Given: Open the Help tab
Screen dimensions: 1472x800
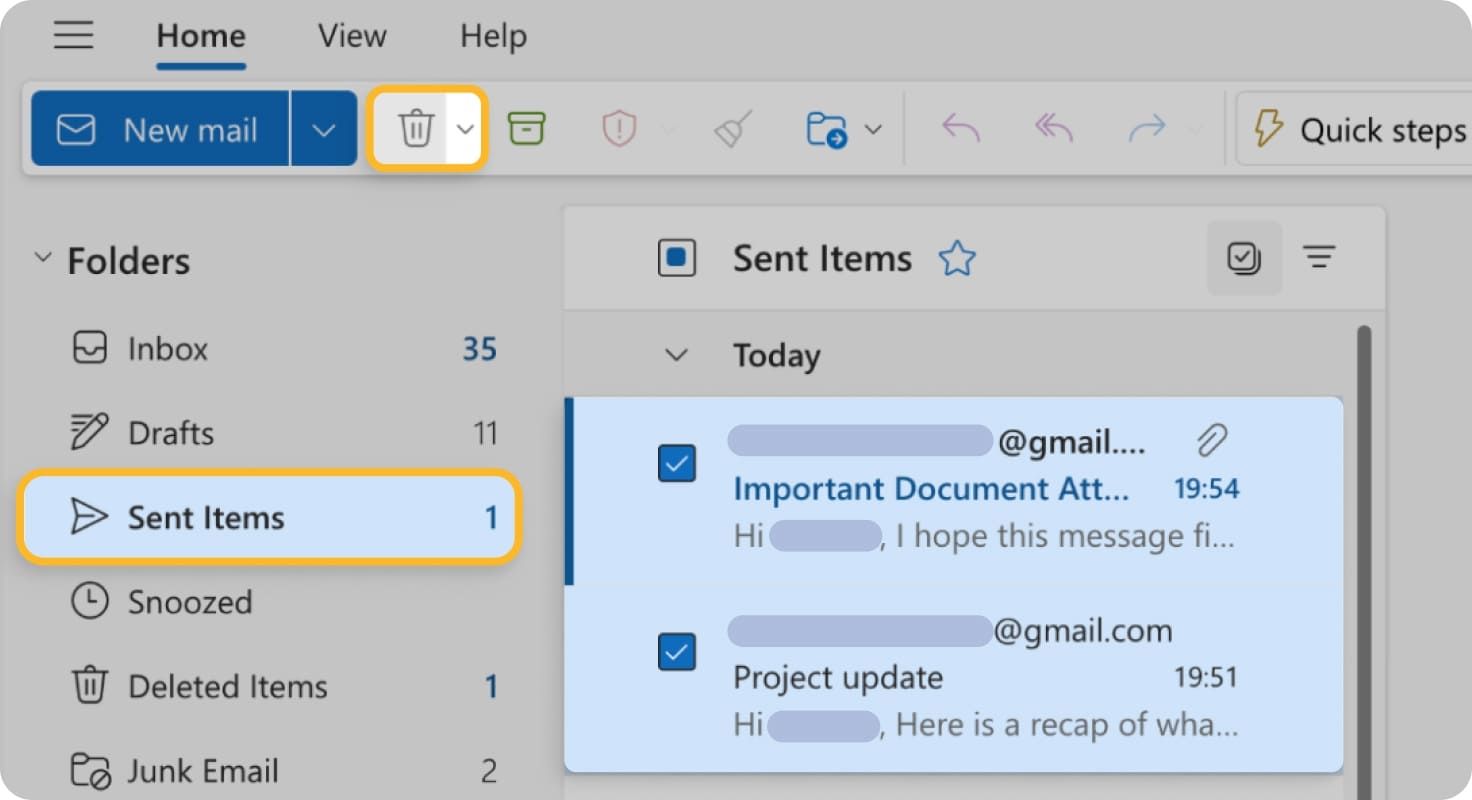Looking at the screenshot, I should click(x=493, y=35).
